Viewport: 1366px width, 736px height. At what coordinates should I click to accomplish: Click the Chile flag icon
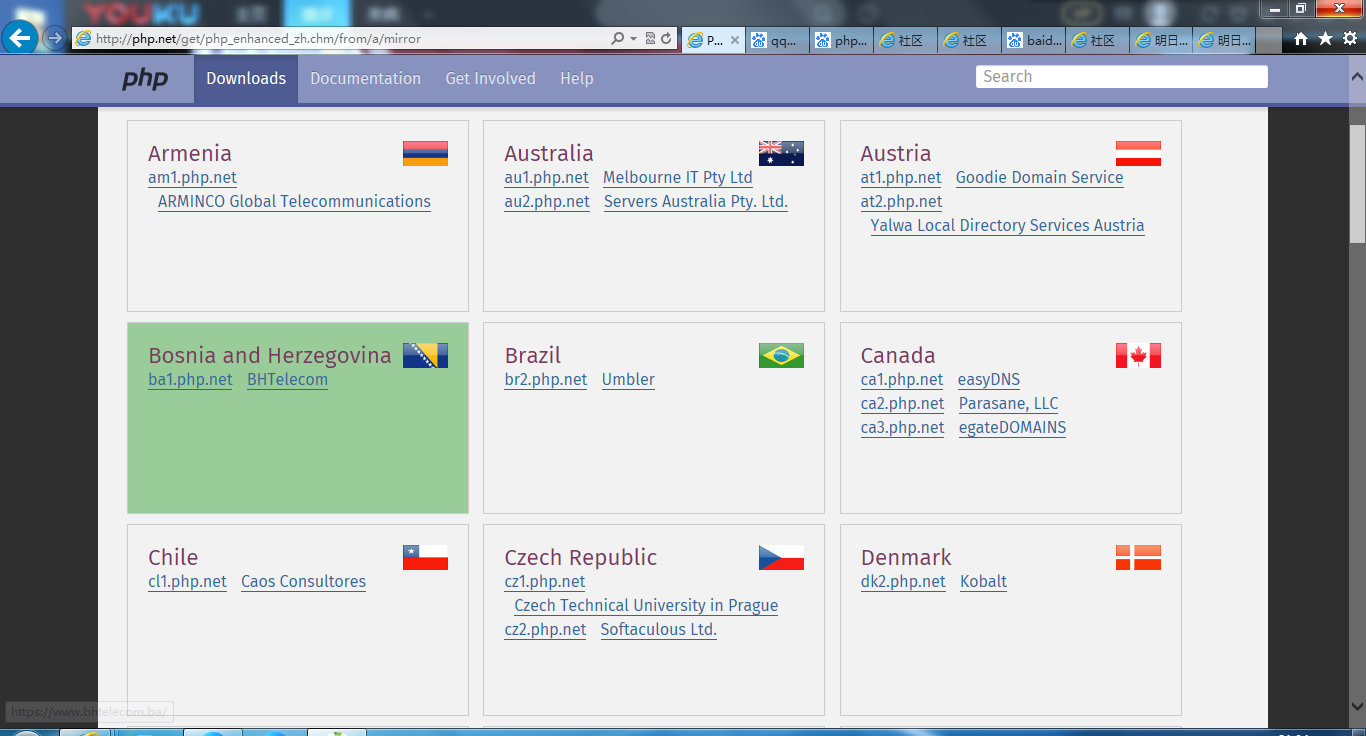(x=425, y=557)
